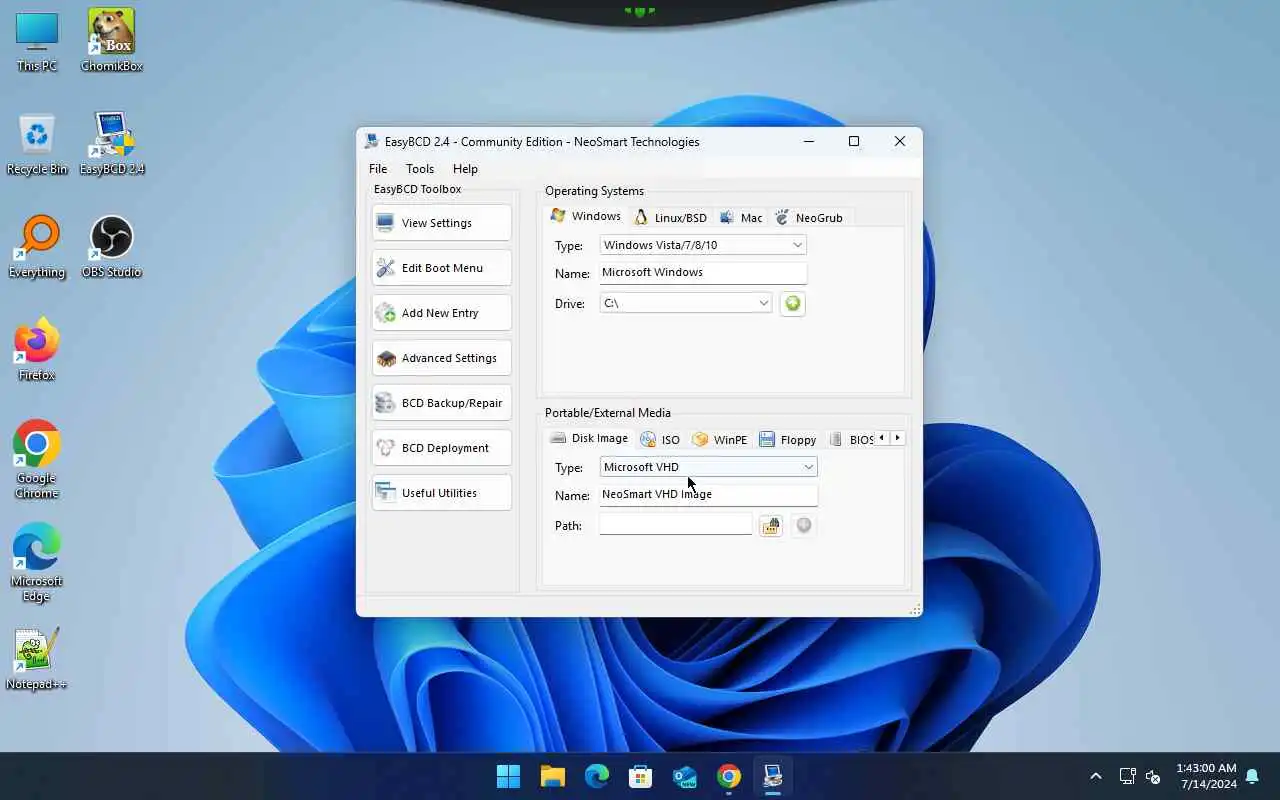Select the Microsoft Edge desktop shortcut
1280x800 pixels.
pos(37,563)
